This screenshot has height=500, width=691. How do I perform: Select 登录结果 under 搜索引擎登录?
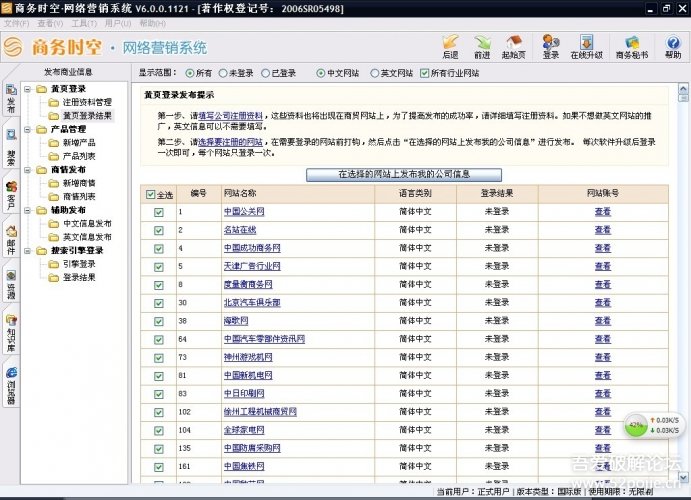point(79,278)
